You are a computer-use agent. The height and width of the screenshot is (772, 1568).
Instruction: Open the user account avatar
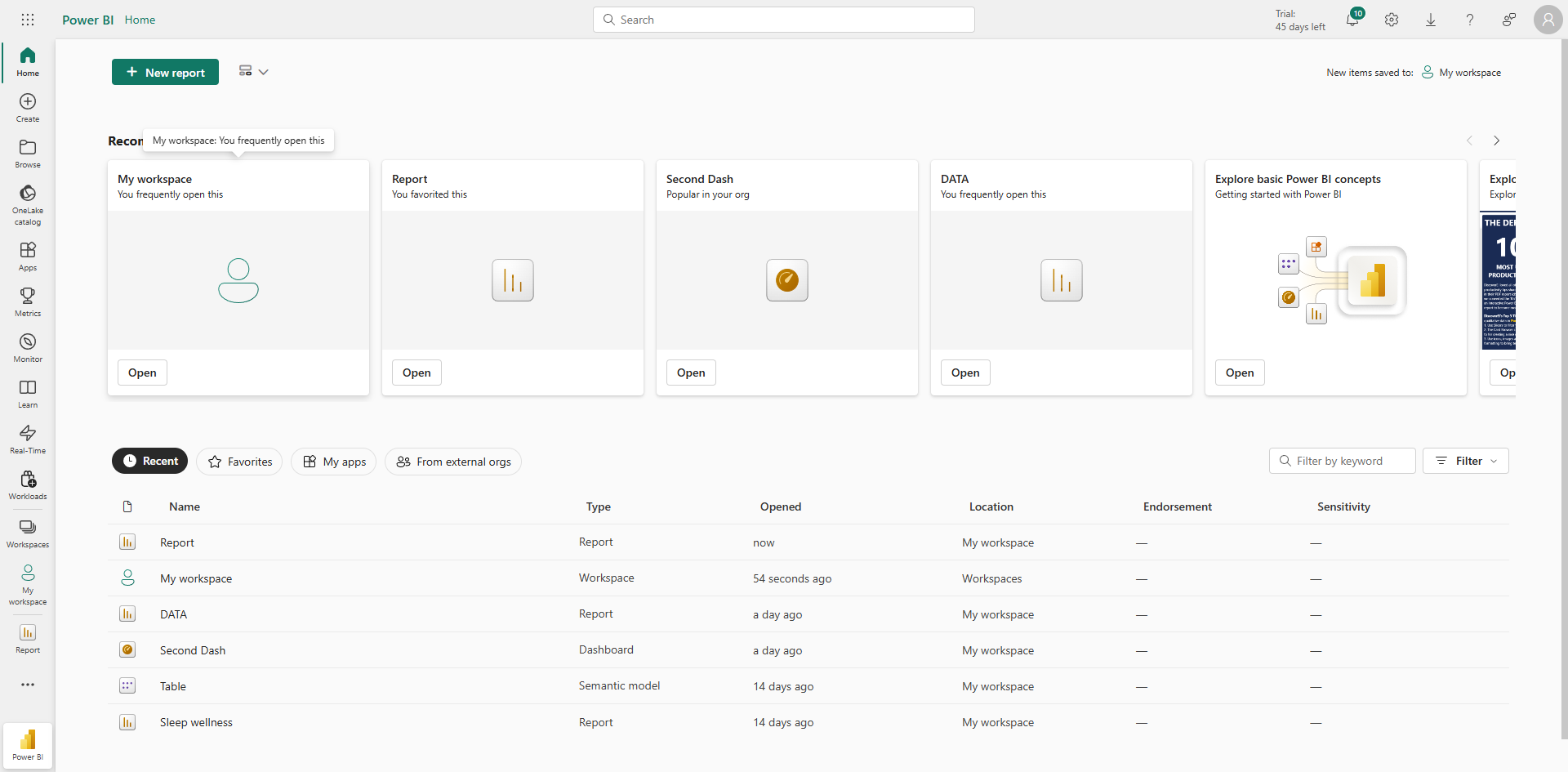1548,20
